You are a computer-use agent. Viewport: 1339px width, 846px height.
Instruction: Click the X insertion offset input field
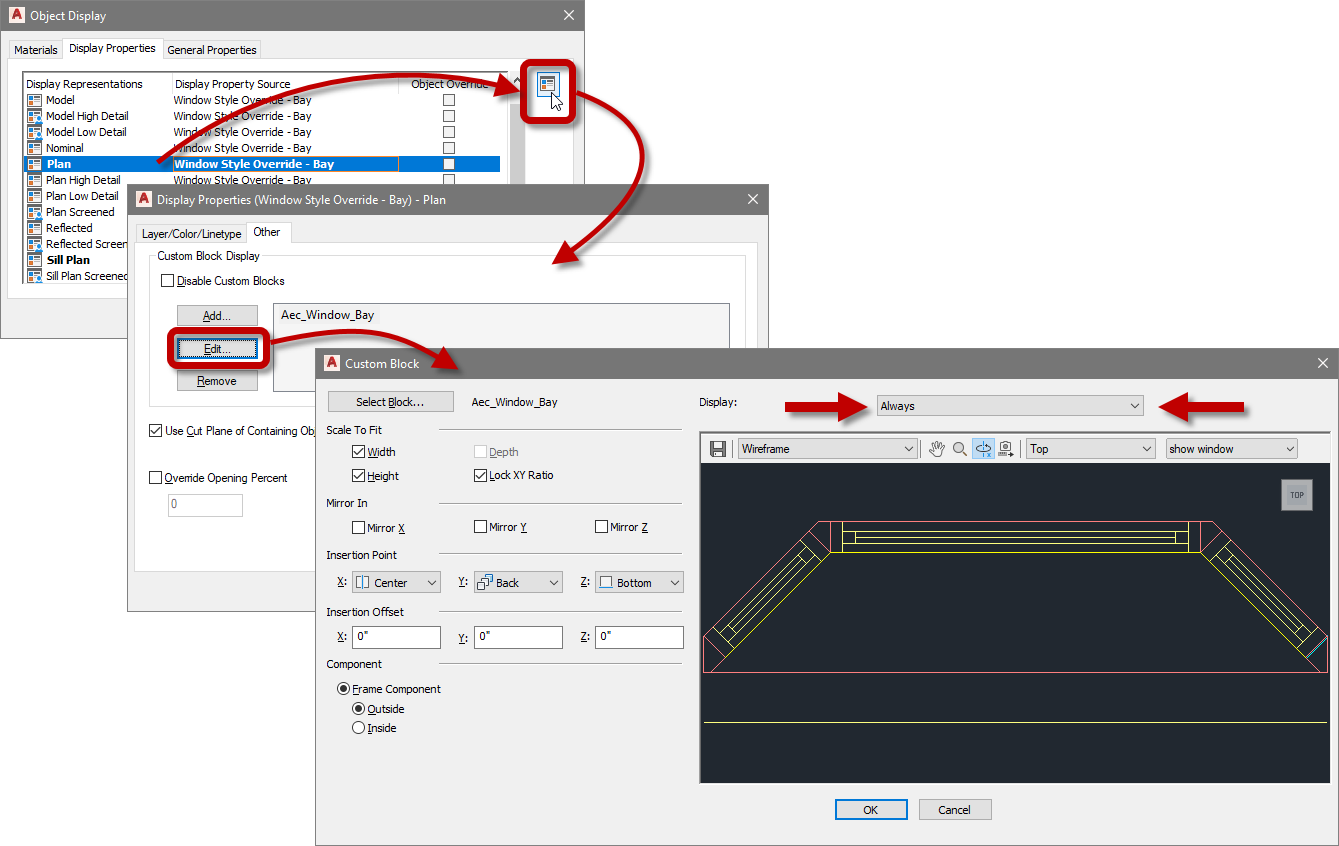click(x=396, y=637)
